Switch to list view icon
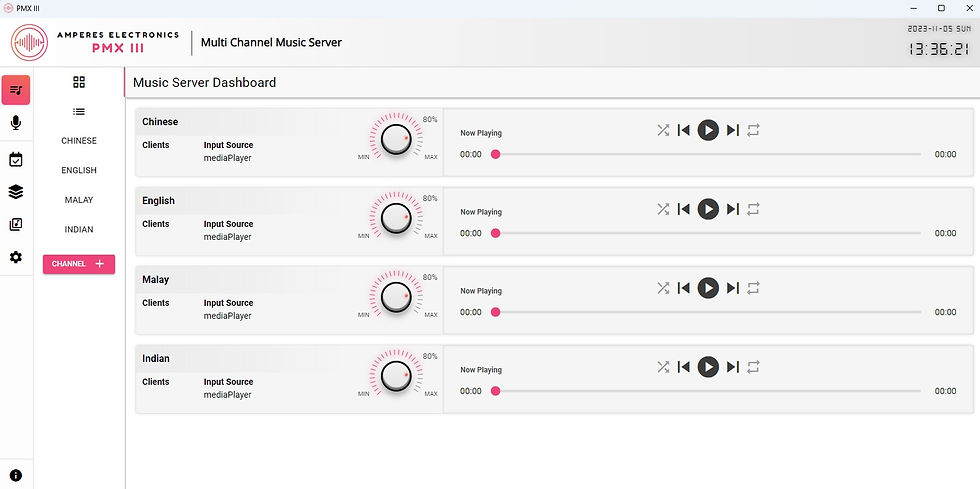Screen dimensions: 980x489 (x=79, y=112)
